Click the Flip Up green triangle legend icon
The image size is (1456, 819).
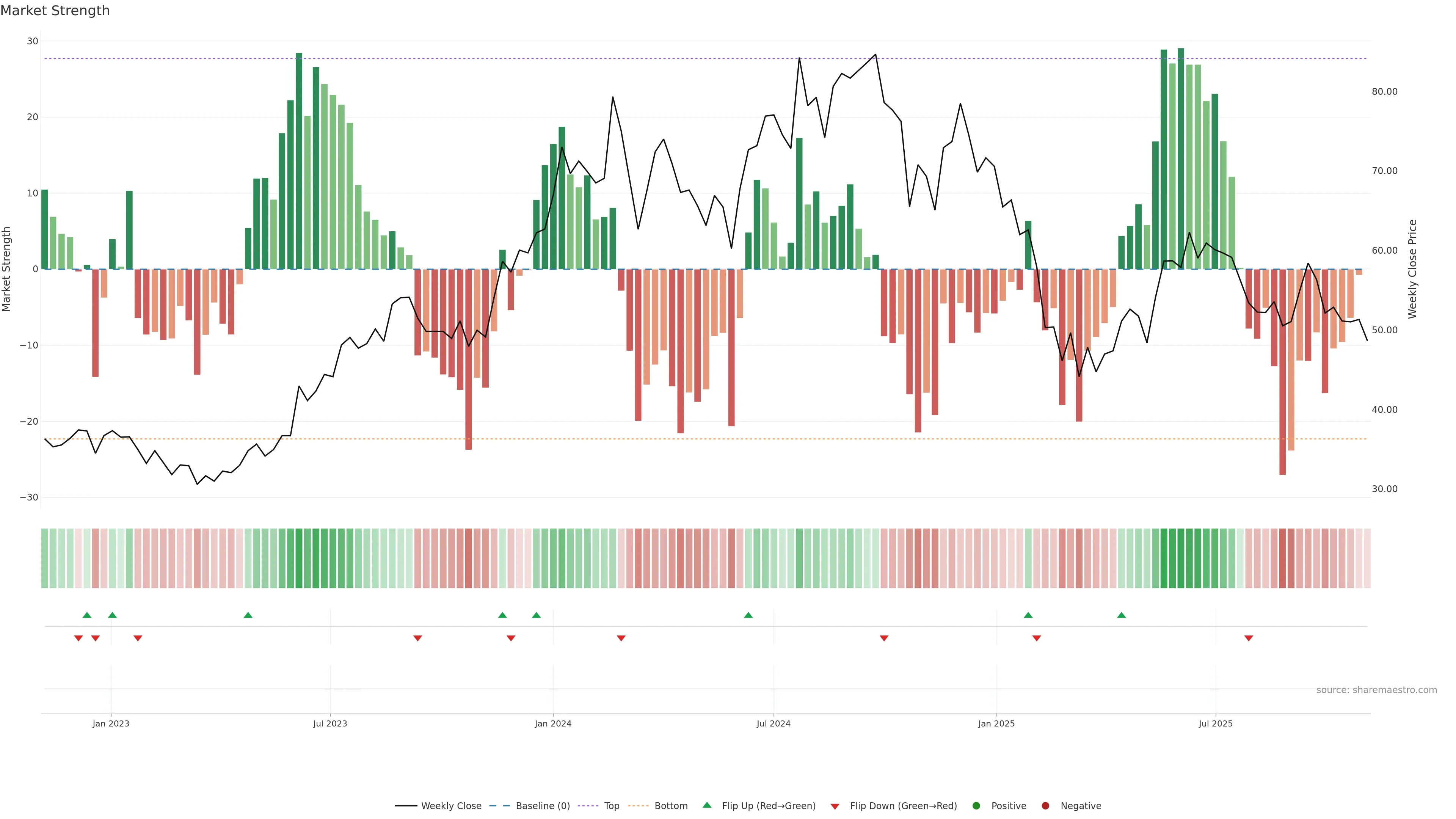(x=706, y=805)
